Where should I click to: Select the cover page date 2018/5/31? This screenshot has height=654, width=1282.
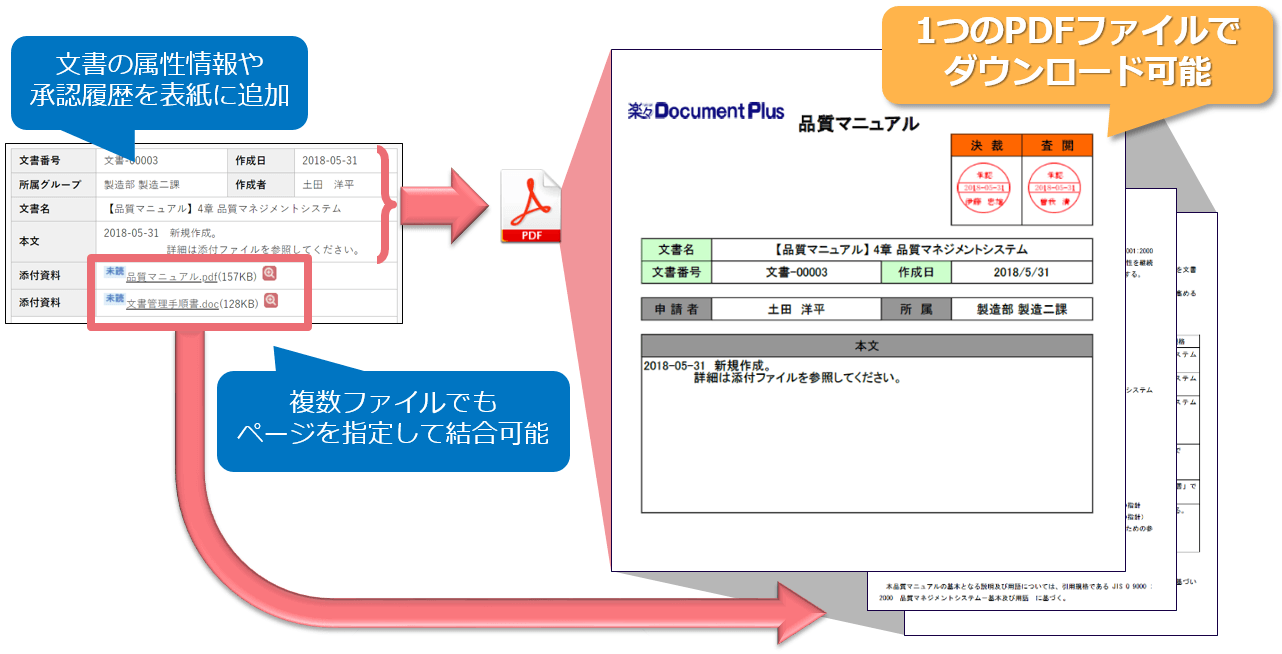pyautogui.click(x=1021, y=272)
